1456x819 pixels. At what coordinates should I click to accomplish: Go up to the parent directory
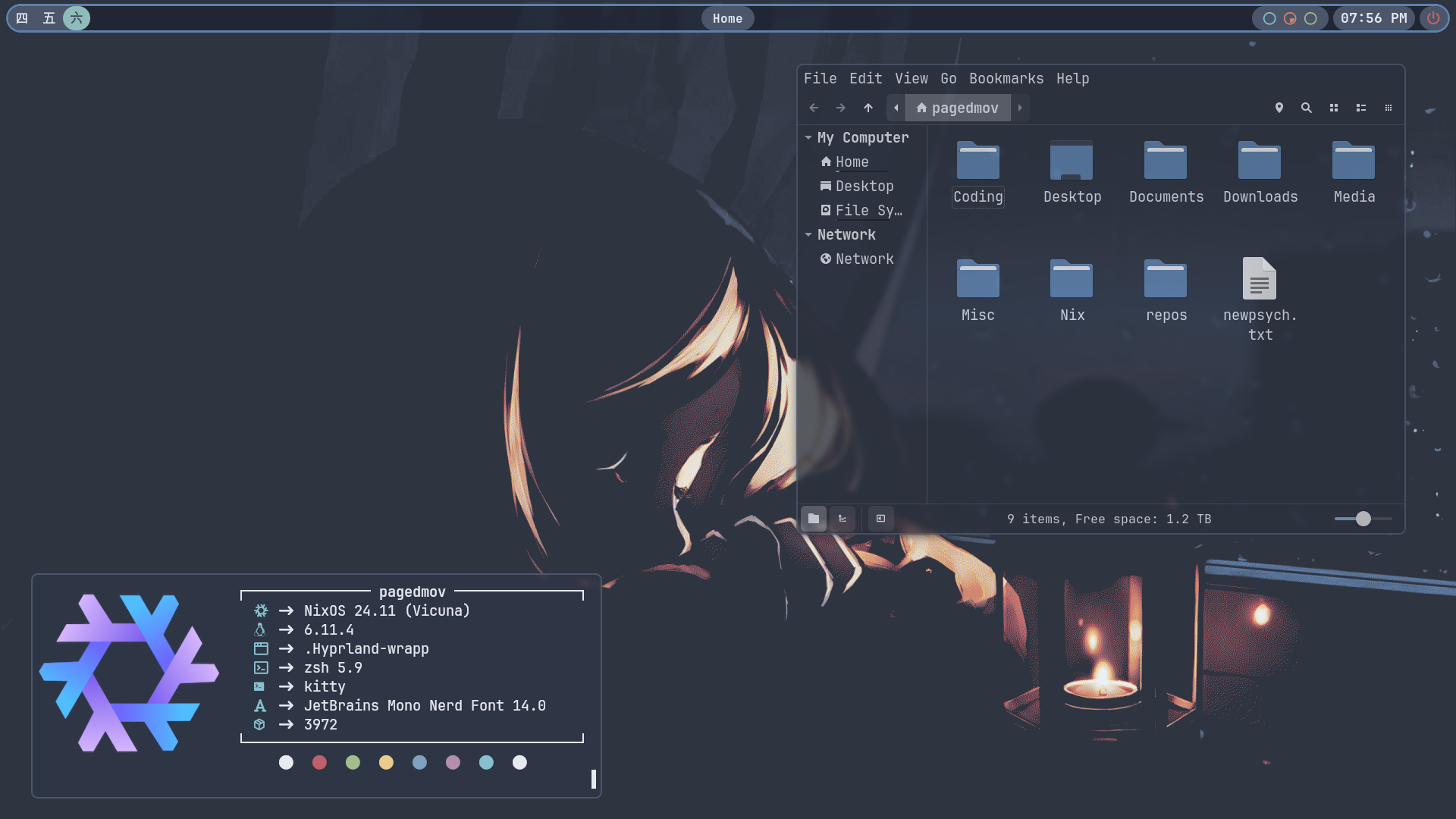[868, 108]
